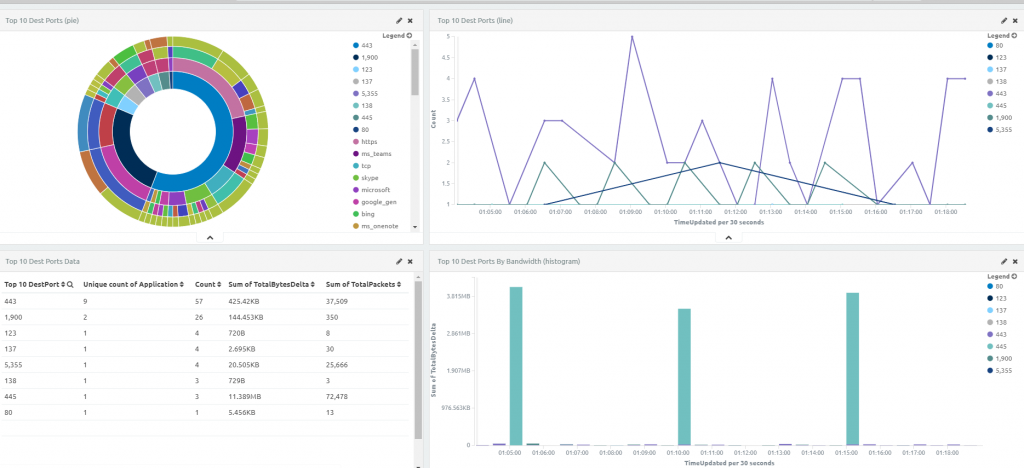The width and height of the screenshot is (1024, 468).
Task: Toggle the line chart Legend arrow icon
Action: click(x=1015, y=36)
